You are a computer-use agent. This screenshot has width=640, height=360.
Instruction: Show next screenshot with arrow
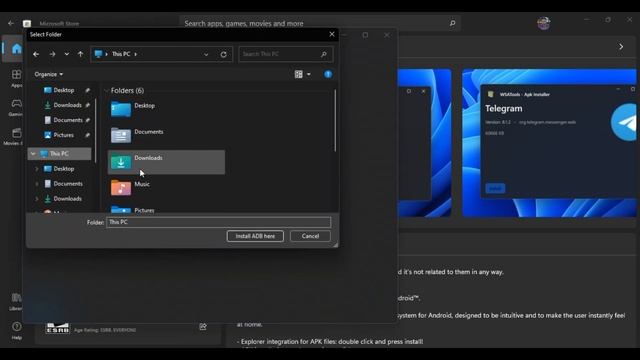621,47
